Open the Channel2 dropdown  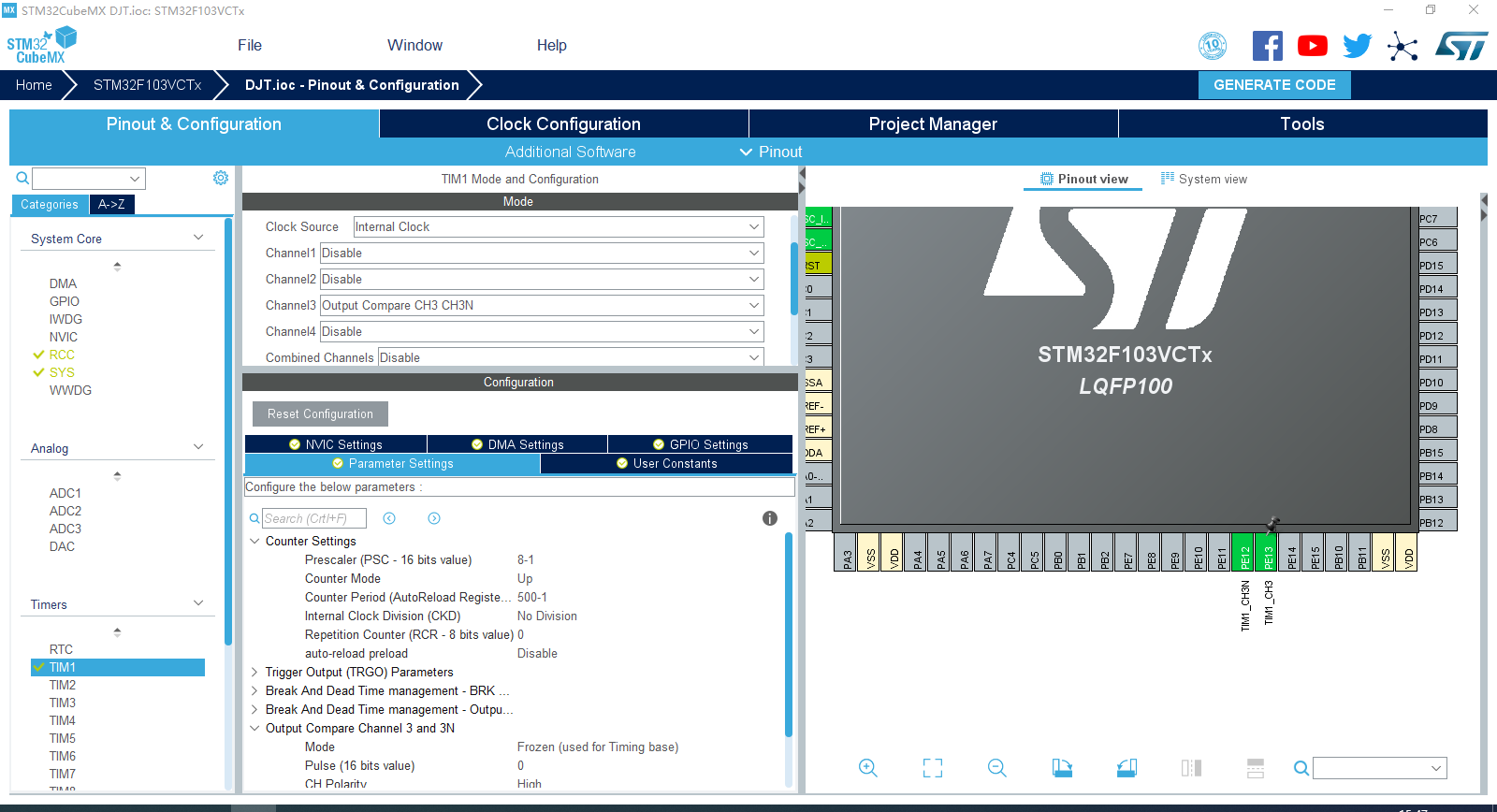542,279
